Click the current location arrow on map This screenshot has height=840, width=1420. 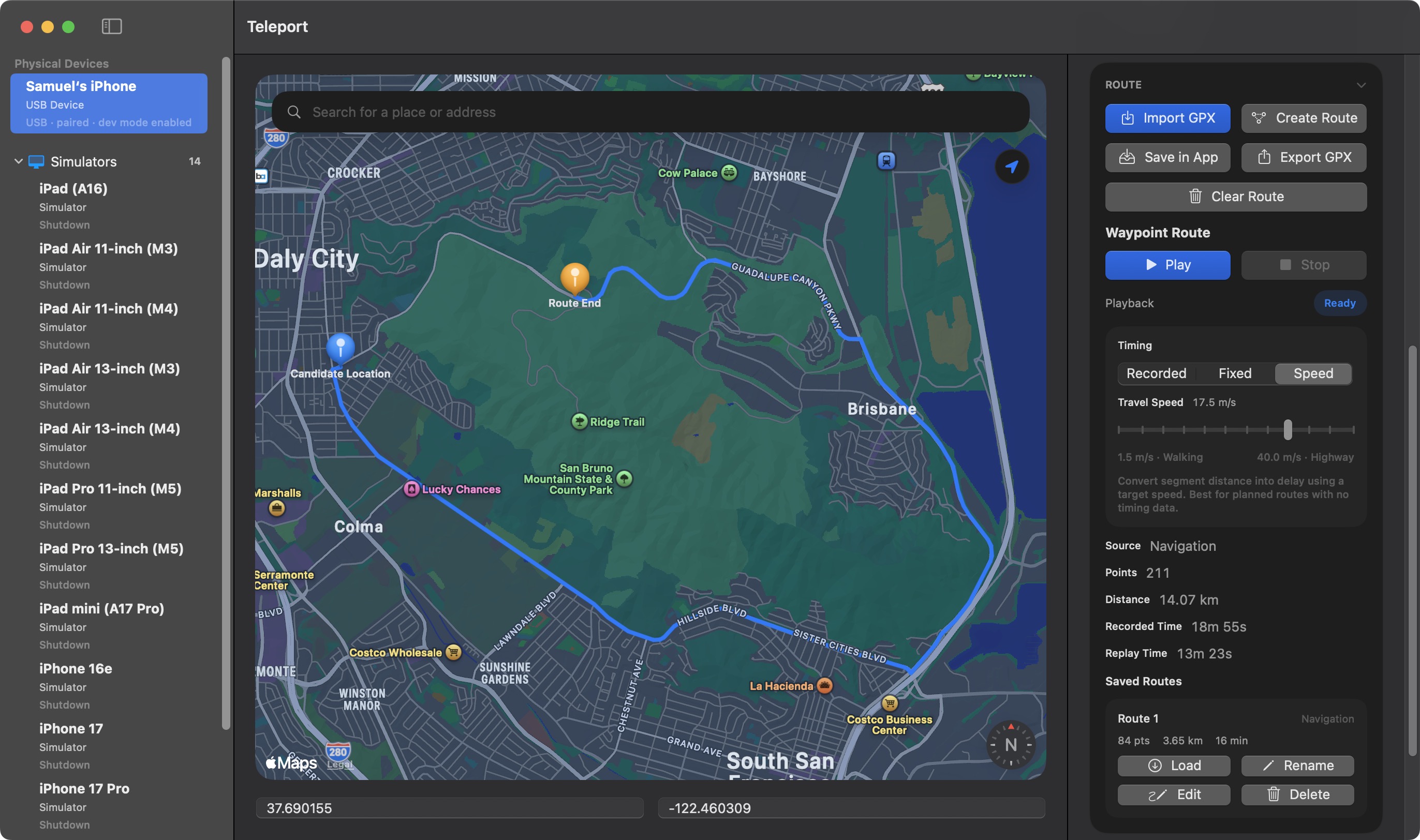1011,167
